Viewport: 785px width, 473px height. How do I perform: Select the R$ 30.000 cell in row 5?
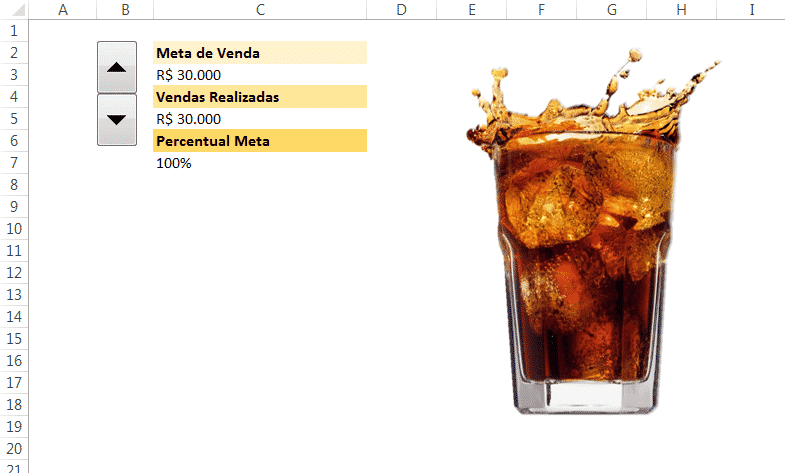tap(260, 119)
